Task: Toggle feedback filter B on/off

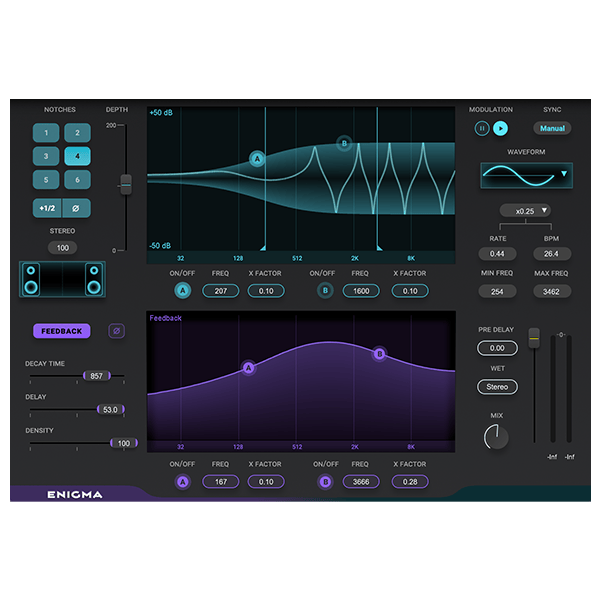Action: (326, 482)
